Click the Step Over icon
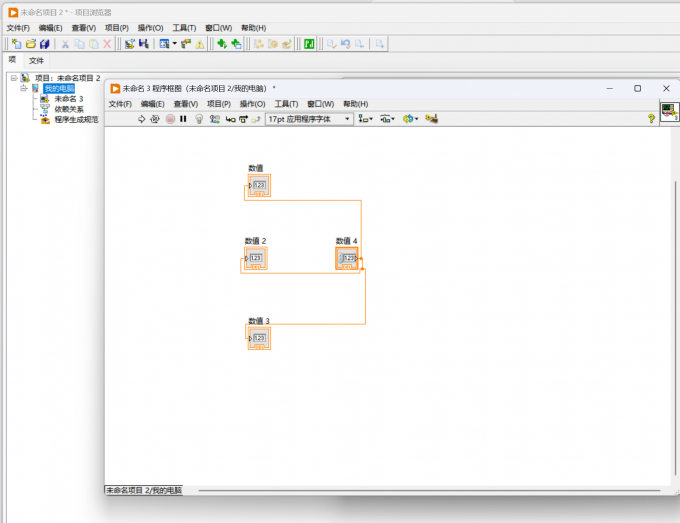 [243, 119]
